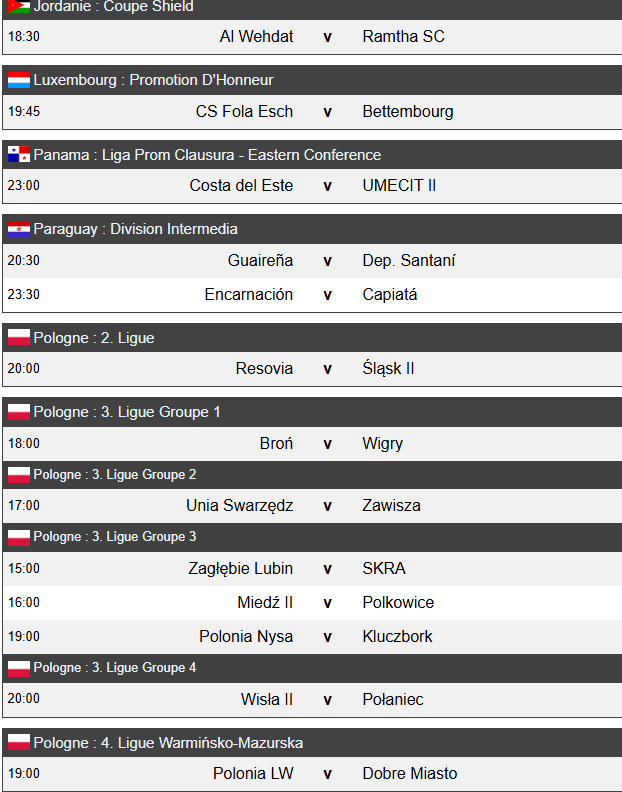Click the flag beside 3. Ligue Groupe 1
This screenshot has width=622, height=792.
tap(18, 412)
